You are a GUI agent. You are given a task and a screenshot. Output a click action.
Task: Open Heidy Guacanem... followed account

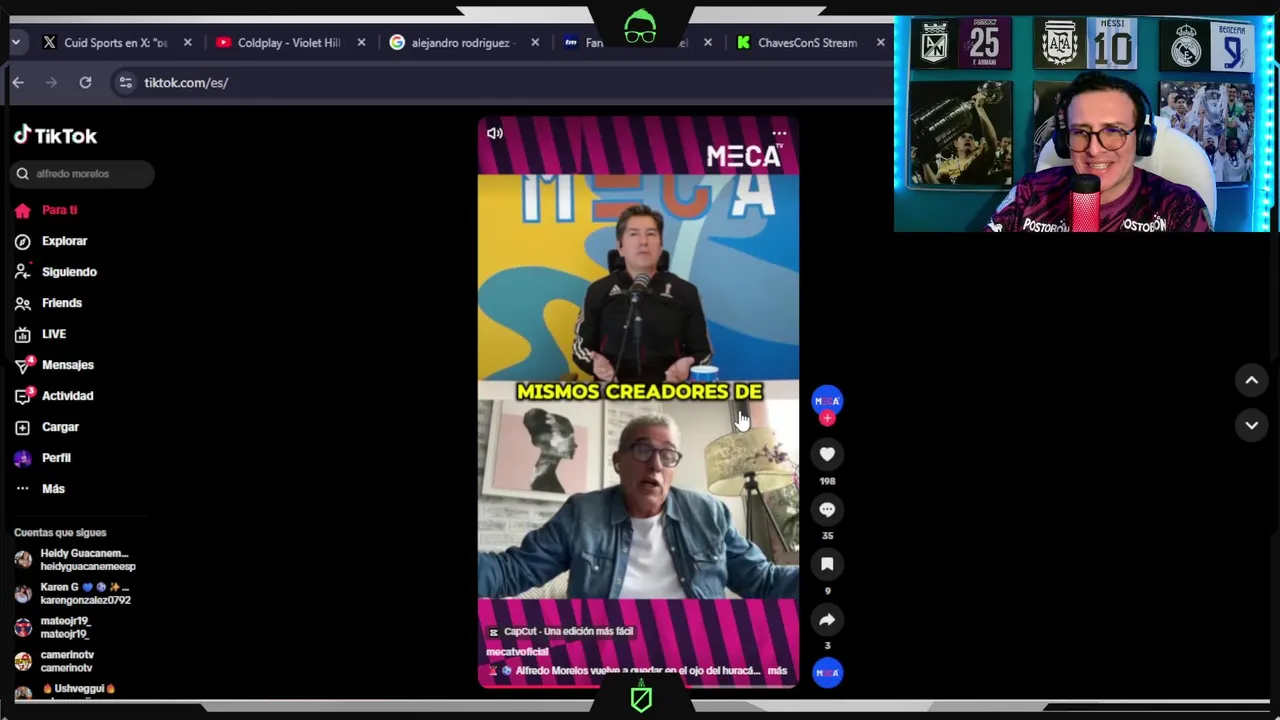pyautogui.click(x=76, y=560)
